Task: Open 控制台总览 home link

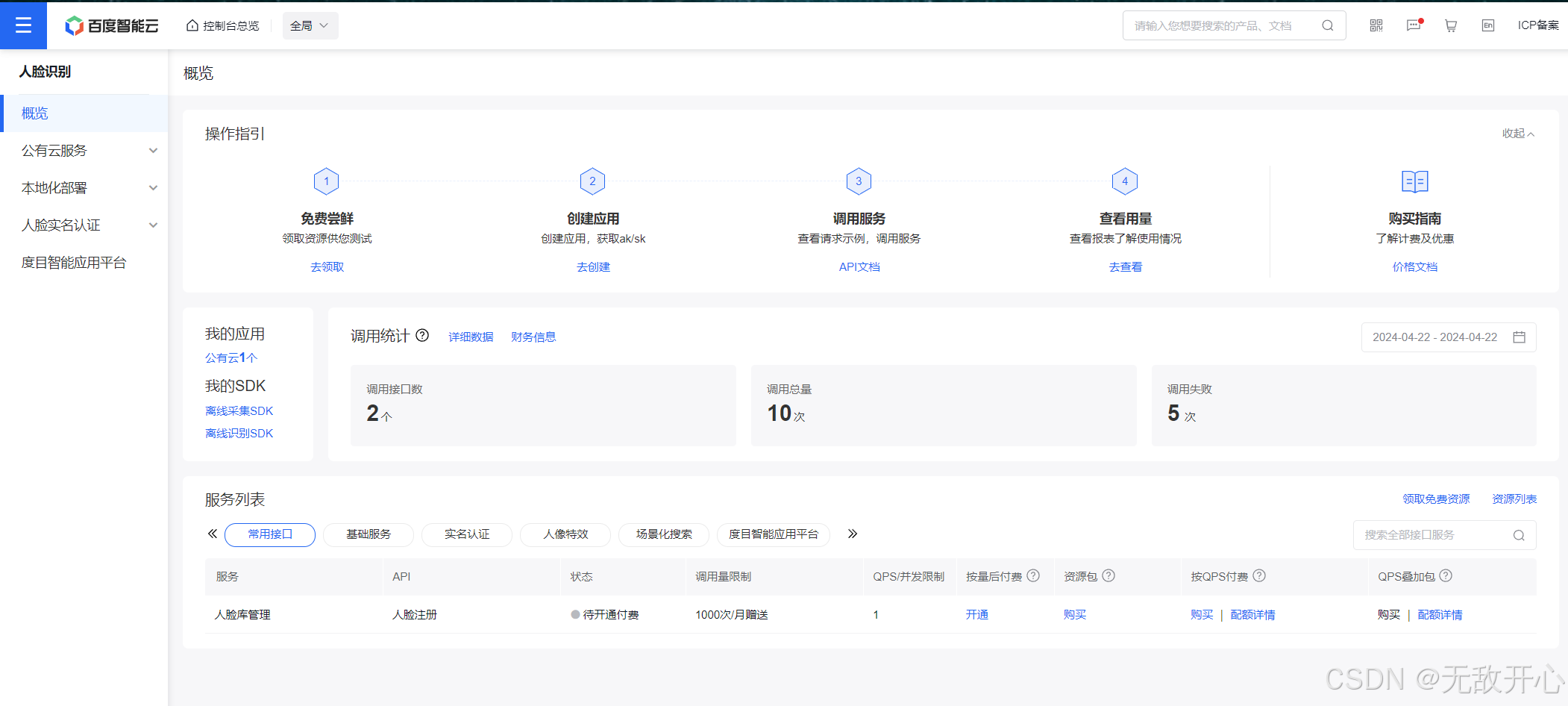Action: click(x=223, y=26)
